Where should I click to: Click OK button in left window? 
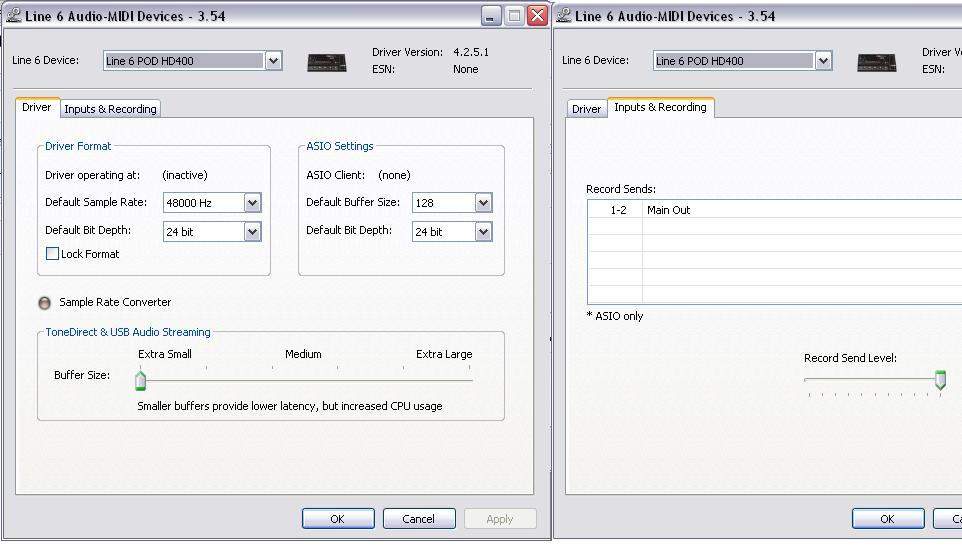tap(338, 519)
